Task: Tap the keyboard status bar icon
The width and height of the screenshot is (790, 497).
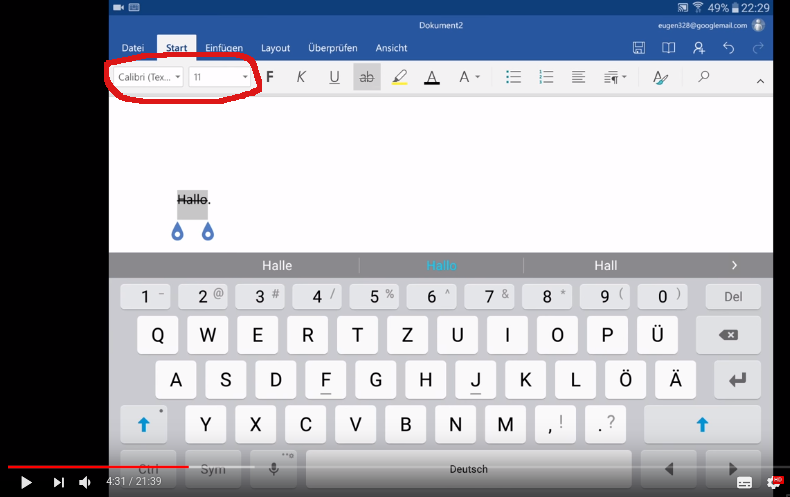Action: 134,7
